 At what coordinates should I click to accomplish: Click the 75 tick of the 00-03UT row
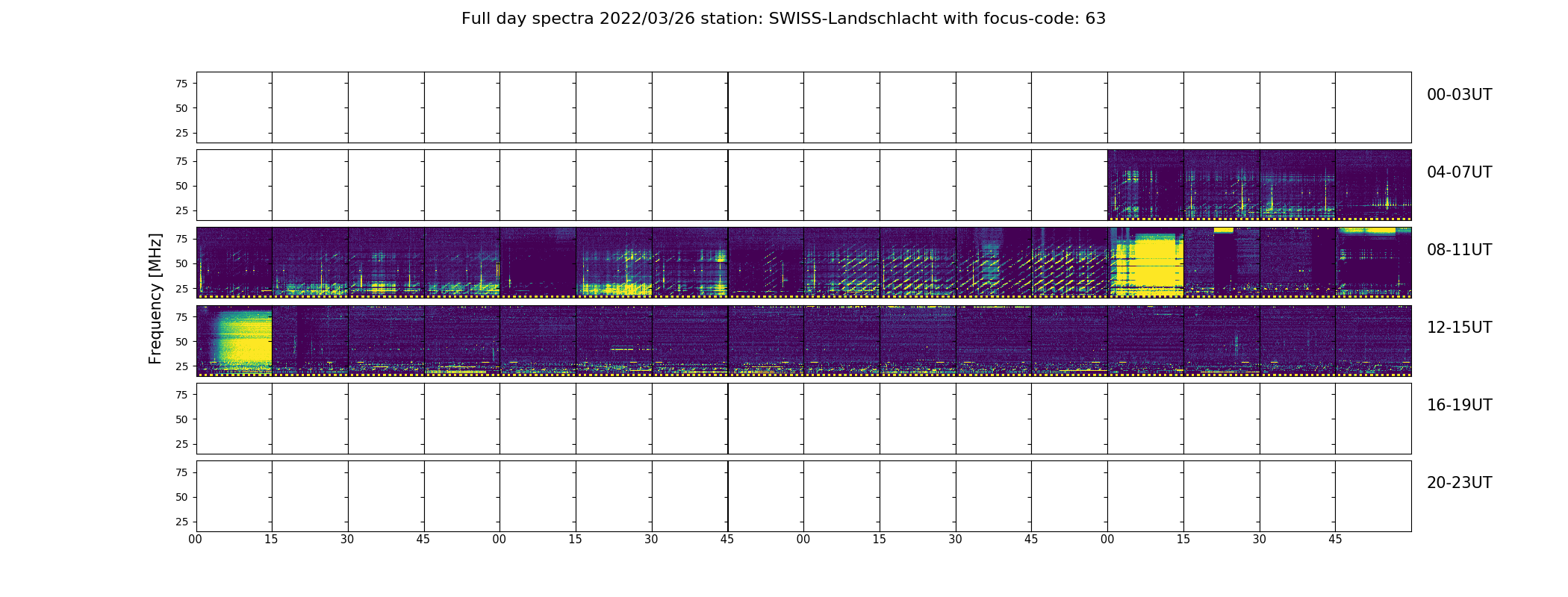coord(181,84)
